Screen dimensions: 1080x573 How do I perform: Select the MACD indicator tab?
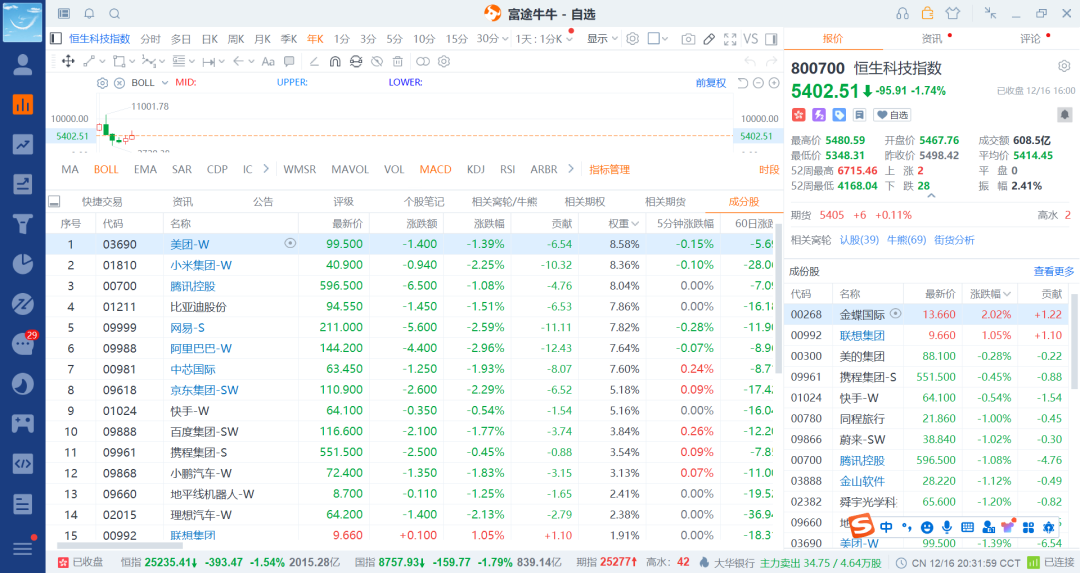[435, 169]
